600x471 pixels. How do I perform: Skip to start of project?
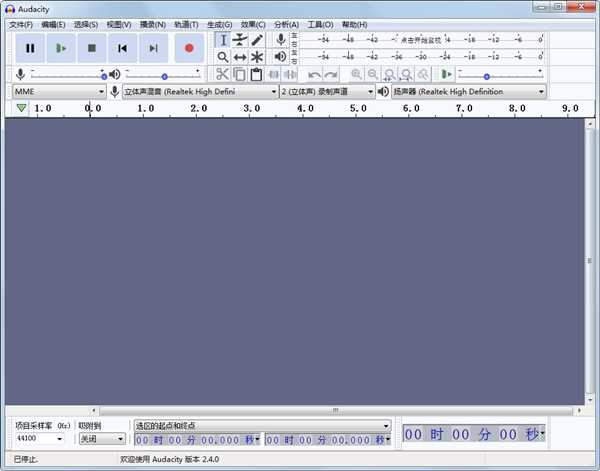tap(122, 48)
